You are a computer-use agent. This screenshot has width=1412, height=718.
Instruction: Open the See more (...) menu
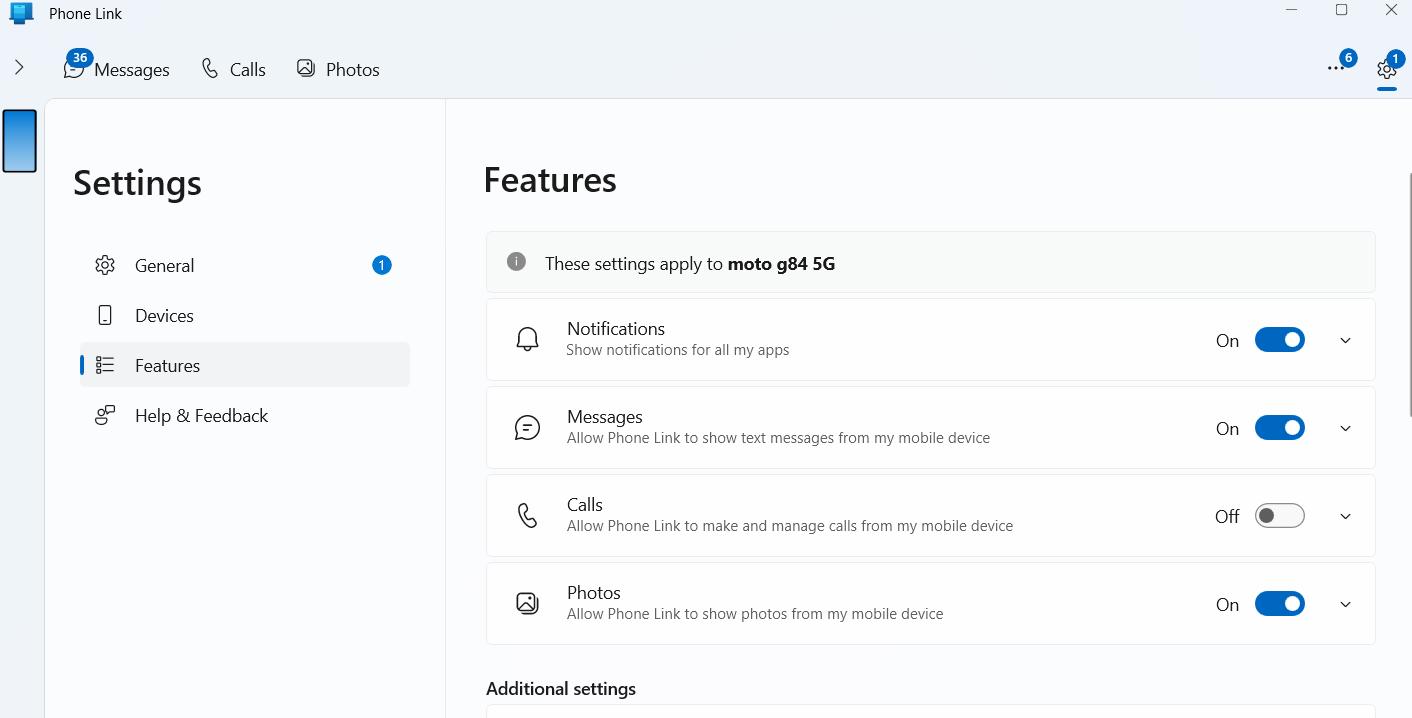coord(1336,68)
